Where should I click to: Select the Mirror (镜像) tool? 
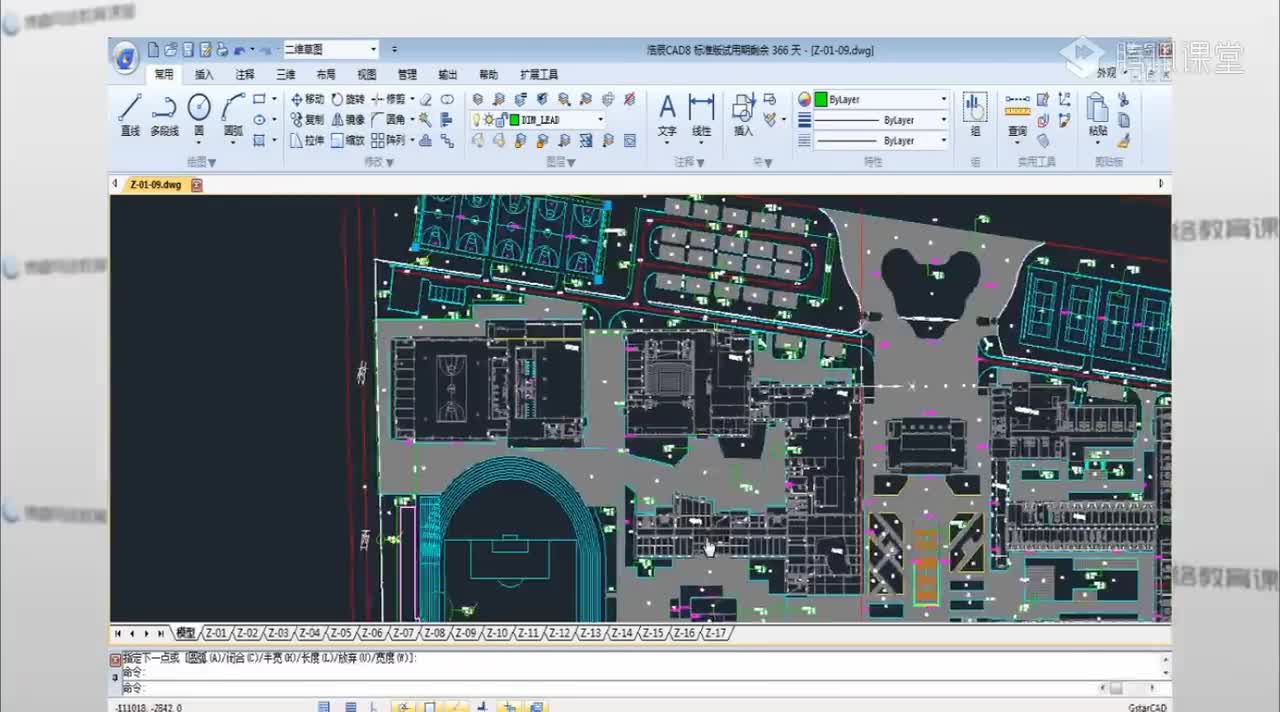tap(348, 120)
